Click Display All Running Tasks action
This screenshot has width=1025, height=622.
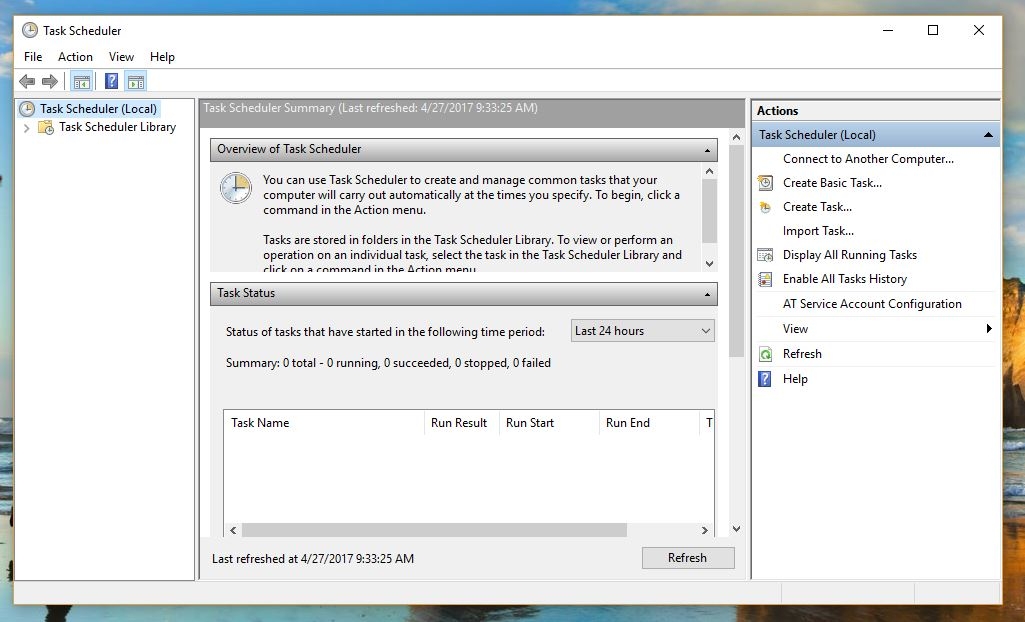pyautogui.click(x=850, y=255)
